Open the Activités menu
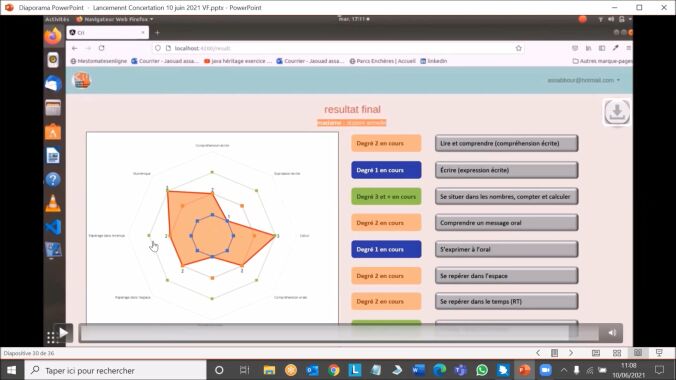Image resolution: width=676 pixels, height=380 pixels. coord(57,19)
